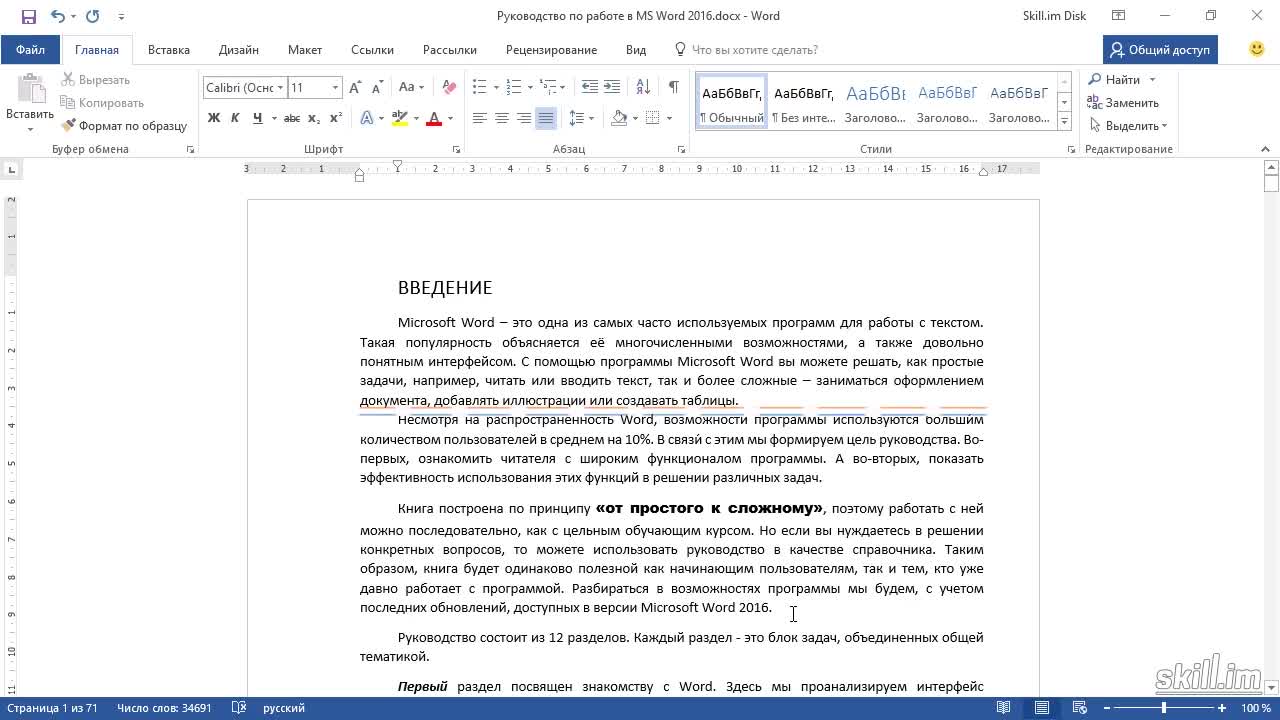Click the multilevel list icon

[548, 88]
